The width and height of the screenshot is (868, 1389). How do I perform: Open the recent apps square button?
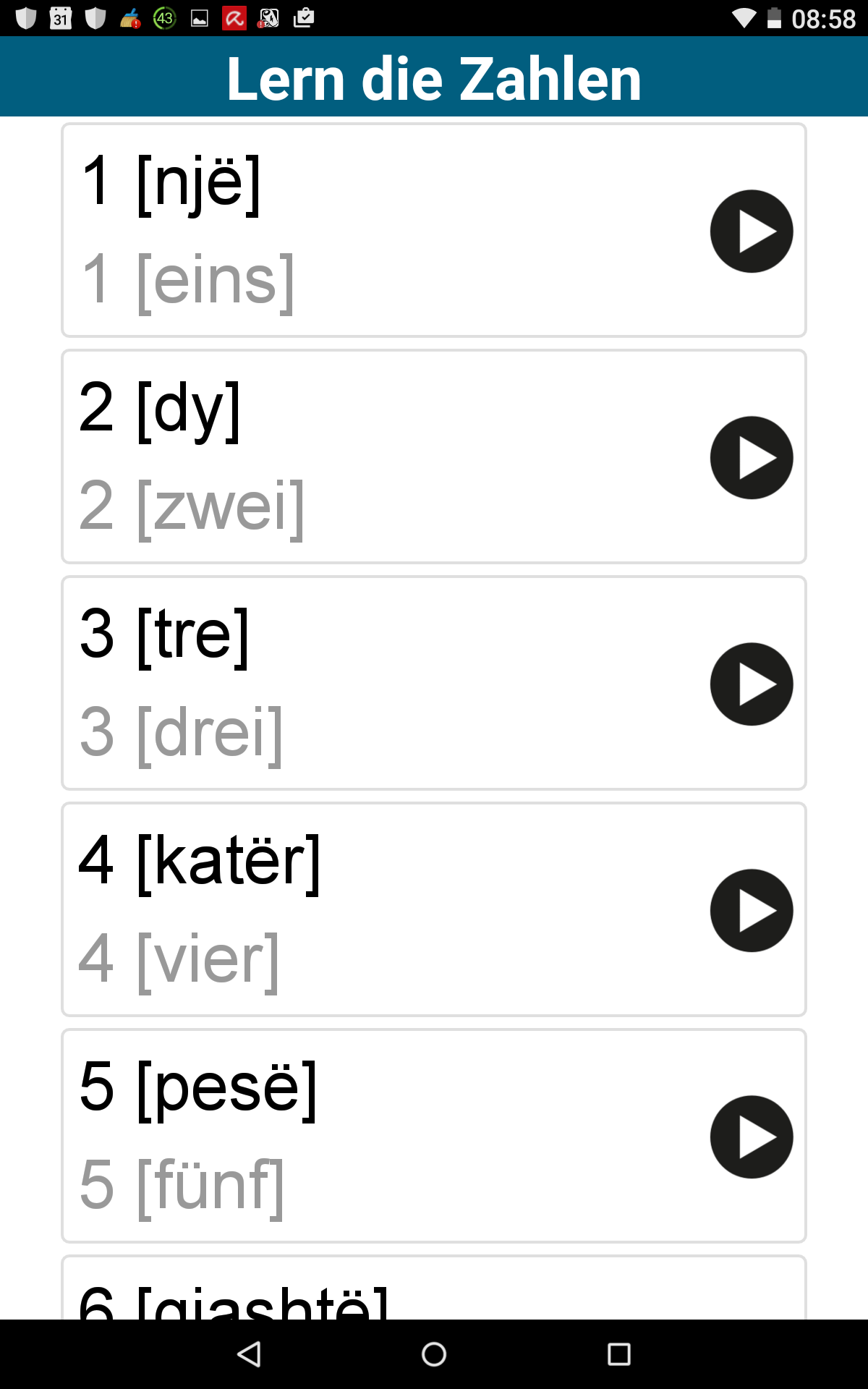pos(619,1354)
